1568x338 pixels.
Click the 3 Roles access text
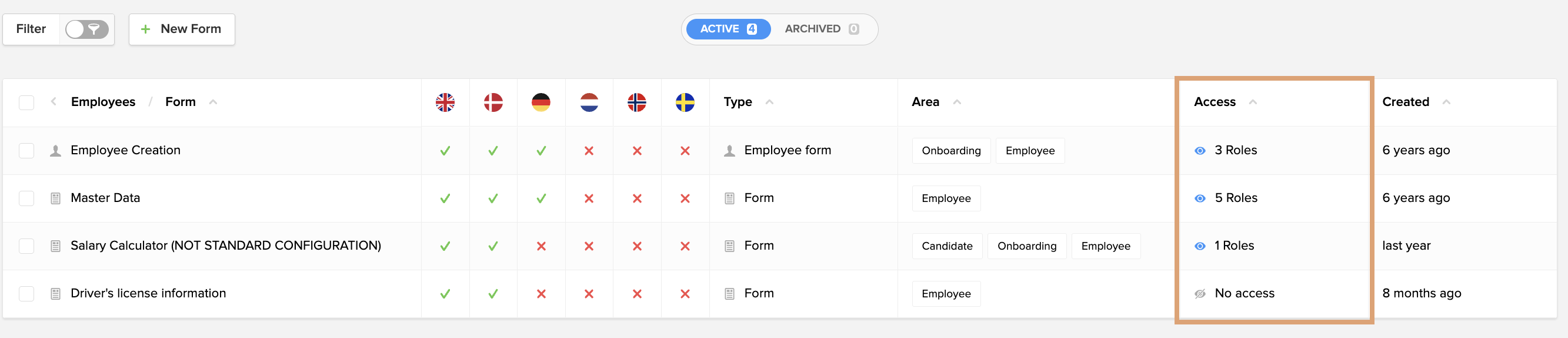[x=1236, y=150]
